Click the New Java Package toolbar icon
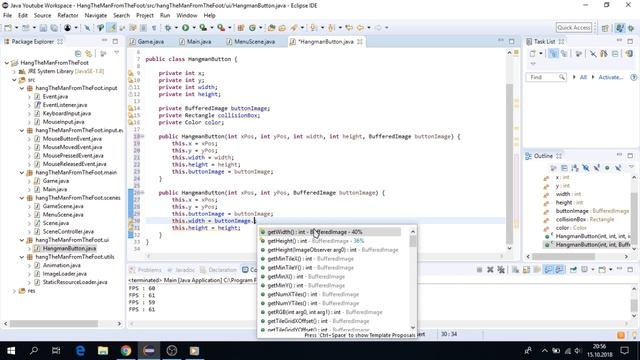The image size is (640, 360). click(241, 28)
